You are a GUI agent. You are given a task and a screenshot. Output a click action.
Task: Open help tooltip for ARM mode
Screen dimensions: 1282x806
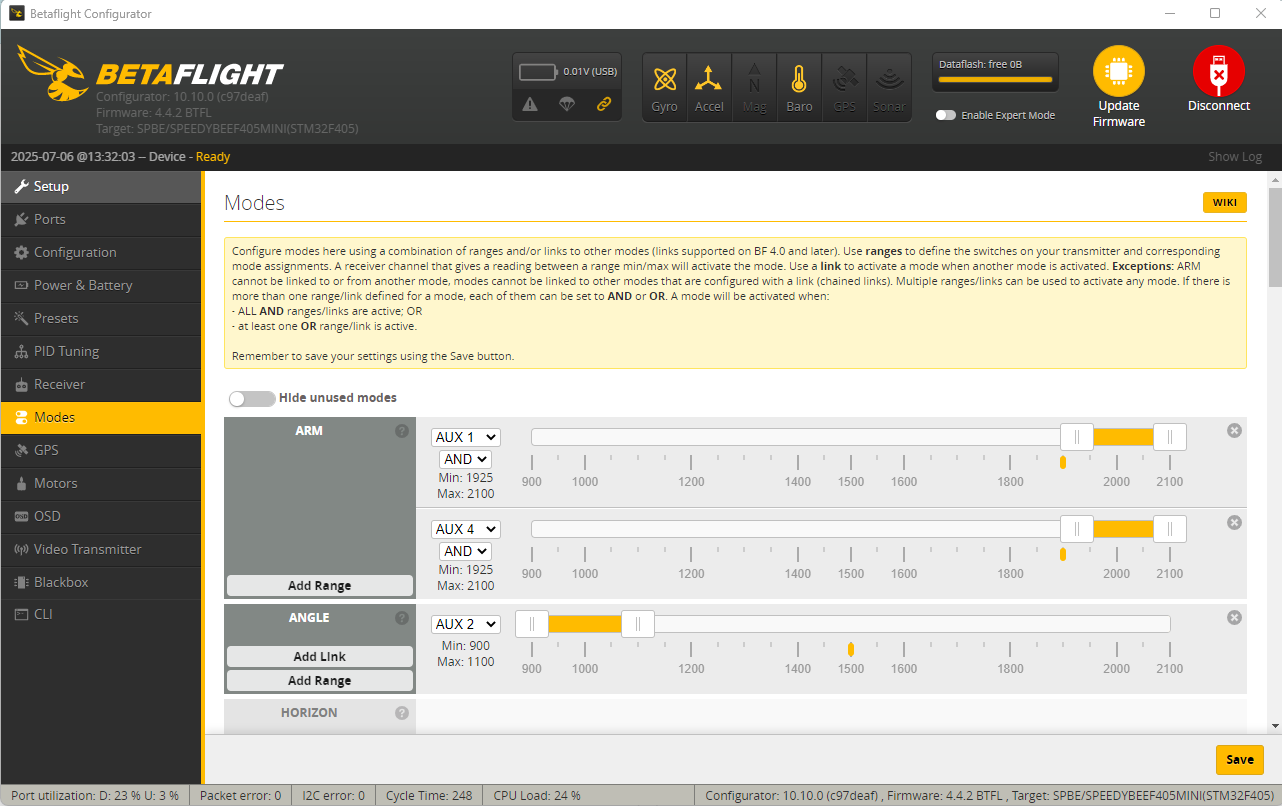[402, 431]
